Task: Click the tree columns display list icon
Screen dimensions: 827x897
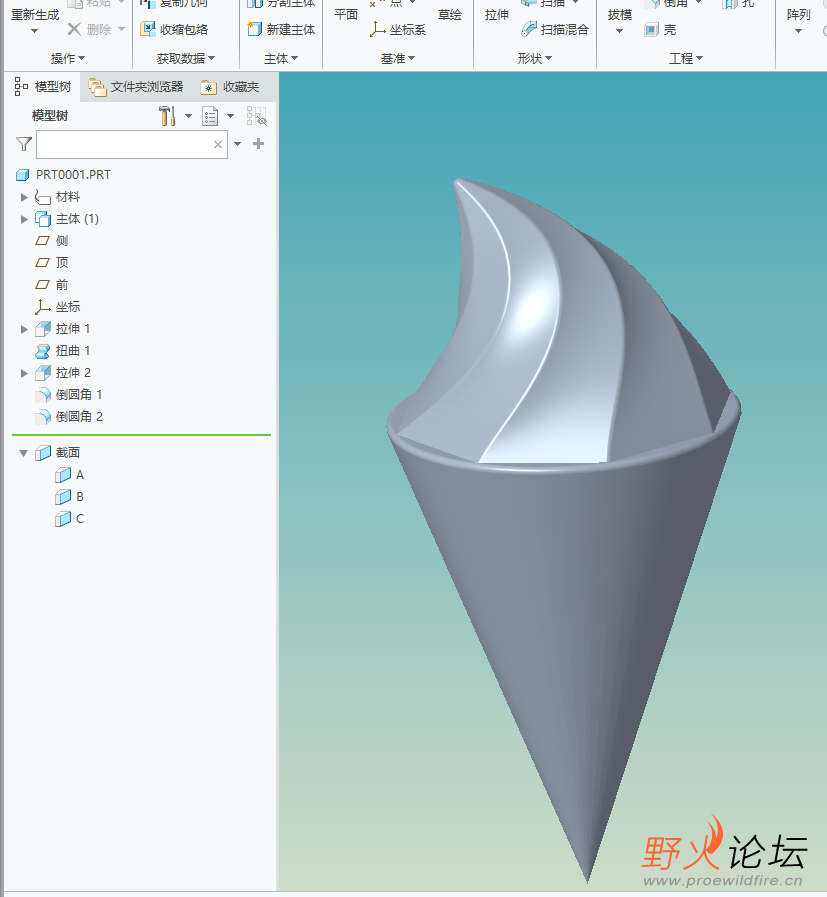Action: [210, 116]
